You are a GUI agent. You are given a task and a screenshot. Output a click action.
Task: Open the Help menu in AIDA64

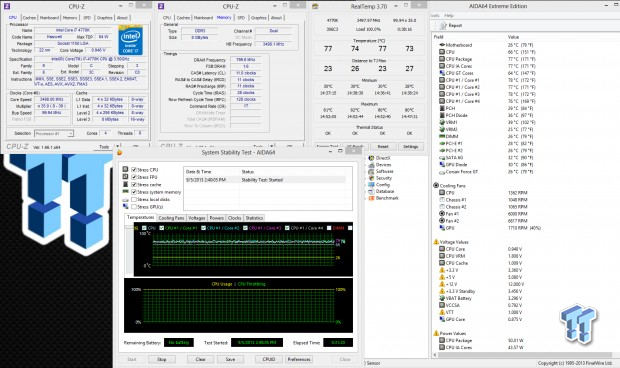(449, 15)
